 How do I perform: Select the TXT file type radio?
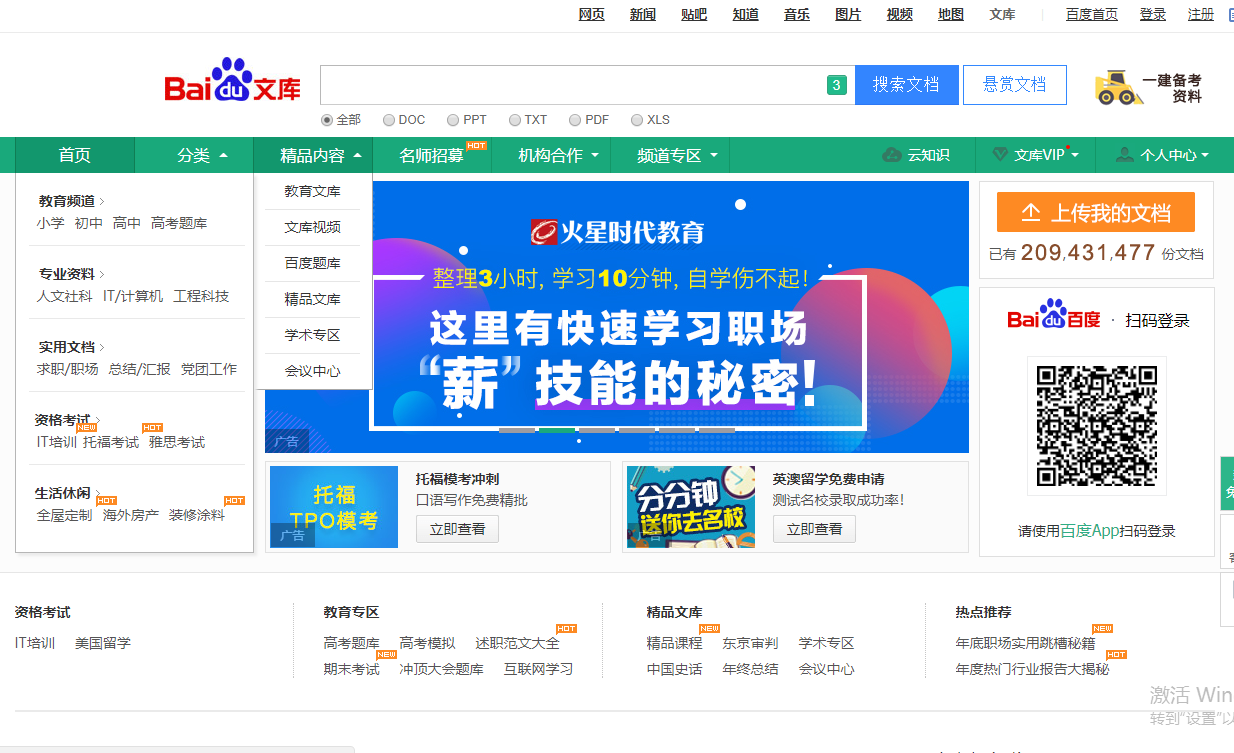pyautogui.click(x=515, y=120)
